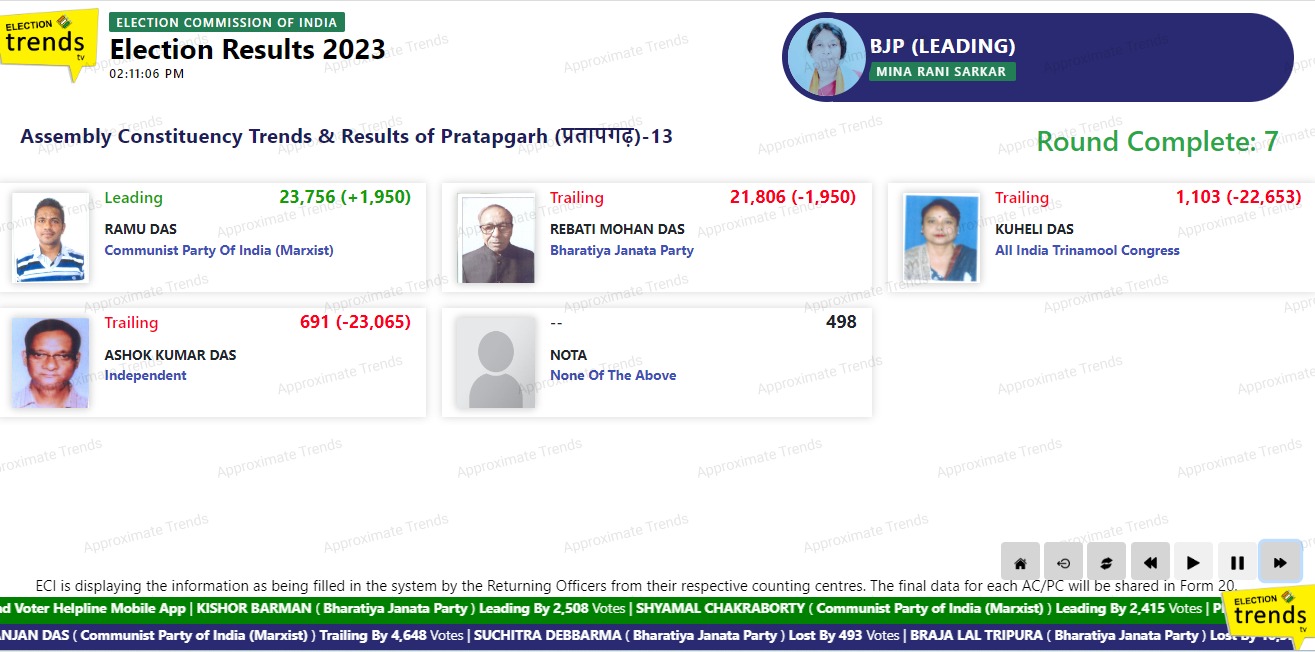Click the back/logout arrow-circle icon button
The width and height of the screenshot is (1315, 652).
[x=1063, y=562]
